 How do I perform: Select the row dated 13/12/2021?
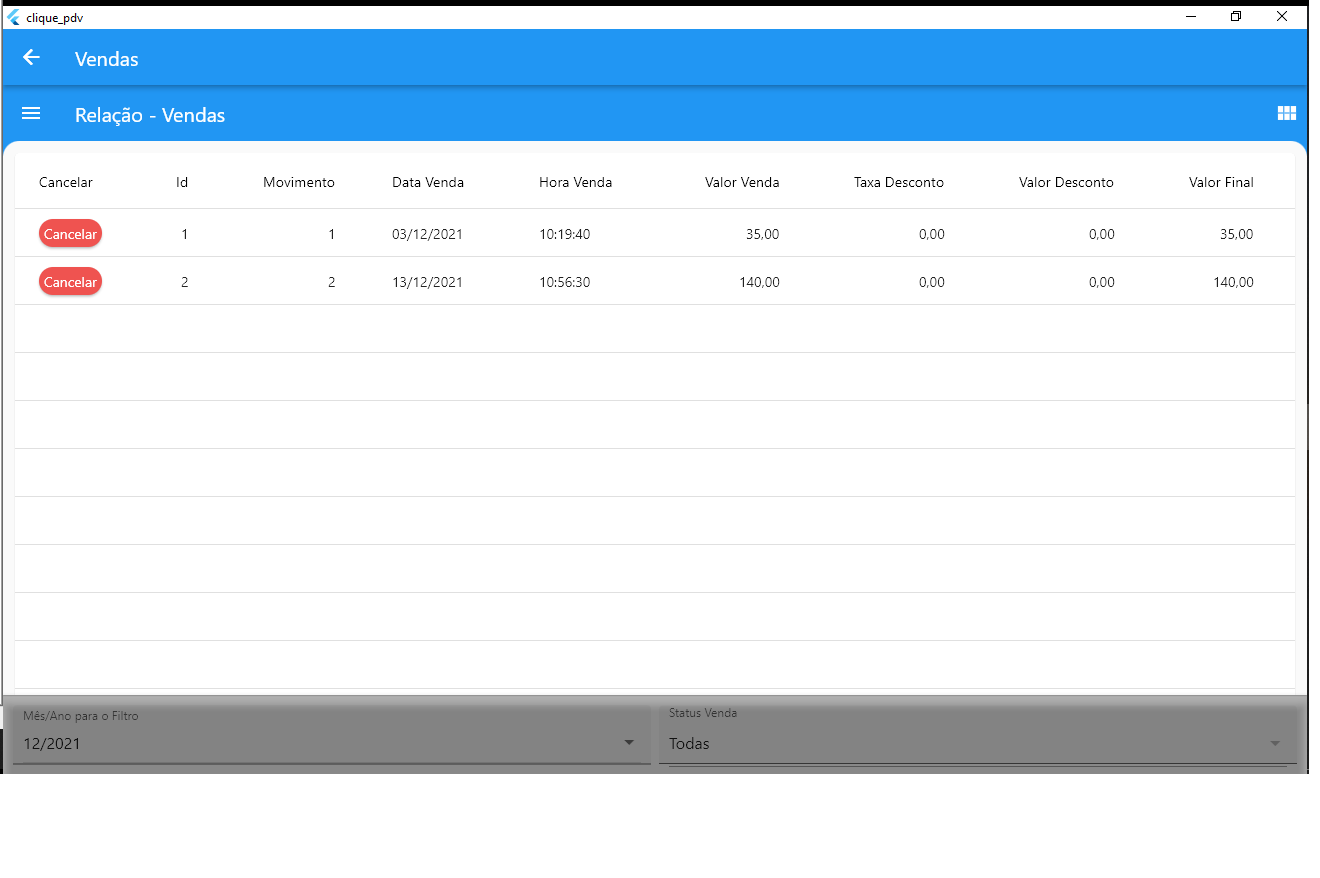[427, 283]
